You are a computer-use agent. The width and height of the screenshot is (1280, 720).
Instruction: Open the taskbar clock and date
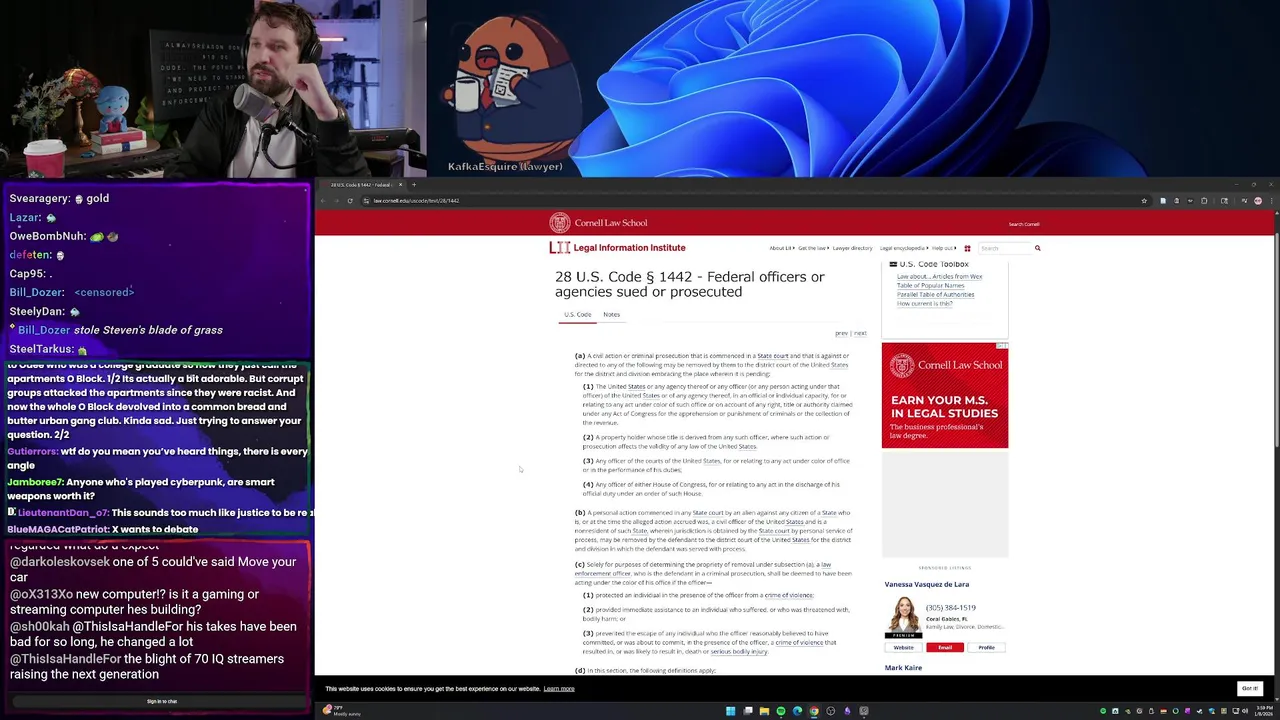(1266, 711)
